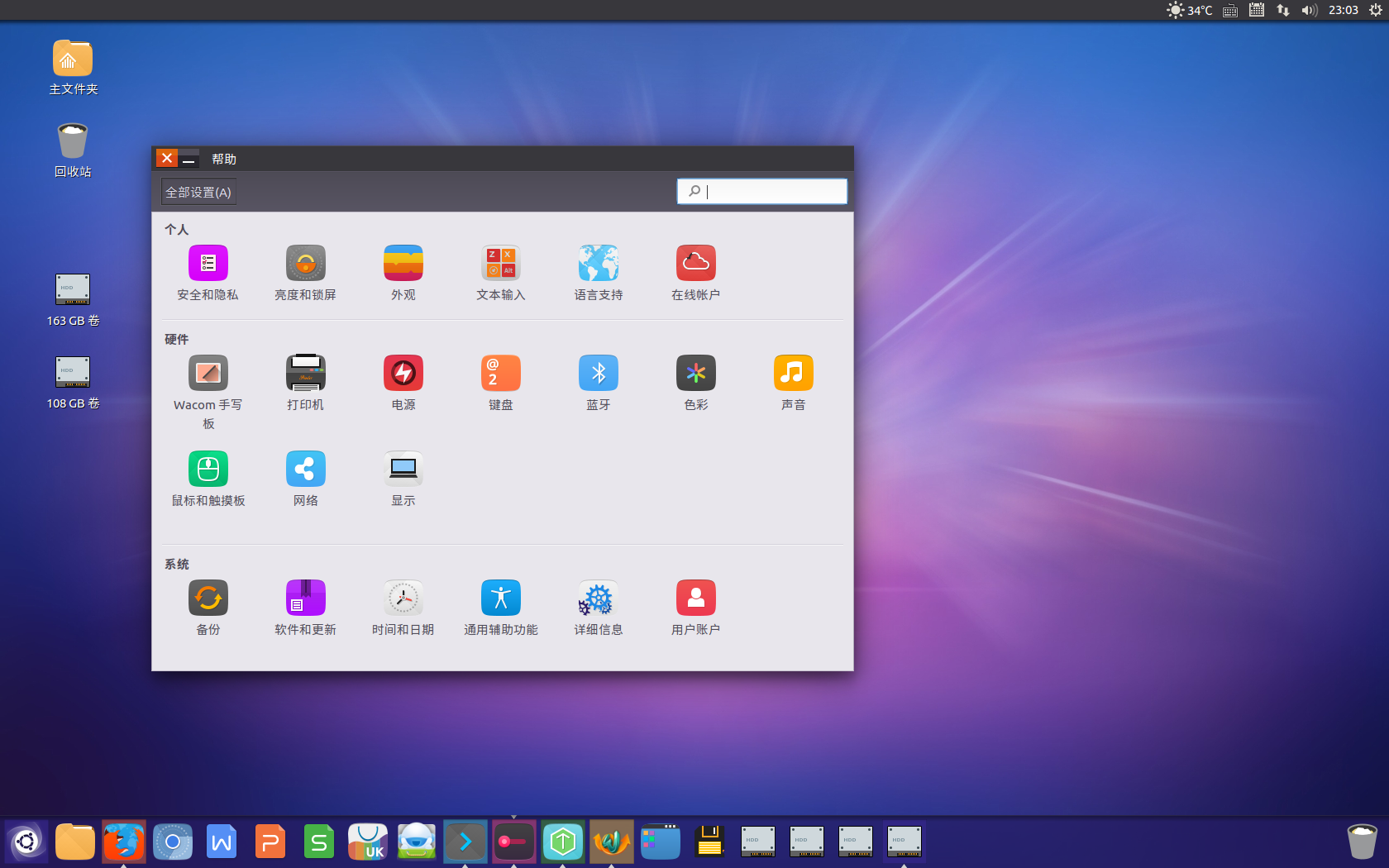
Task: Open 详细信息 details settings
Action: point(599,608)
